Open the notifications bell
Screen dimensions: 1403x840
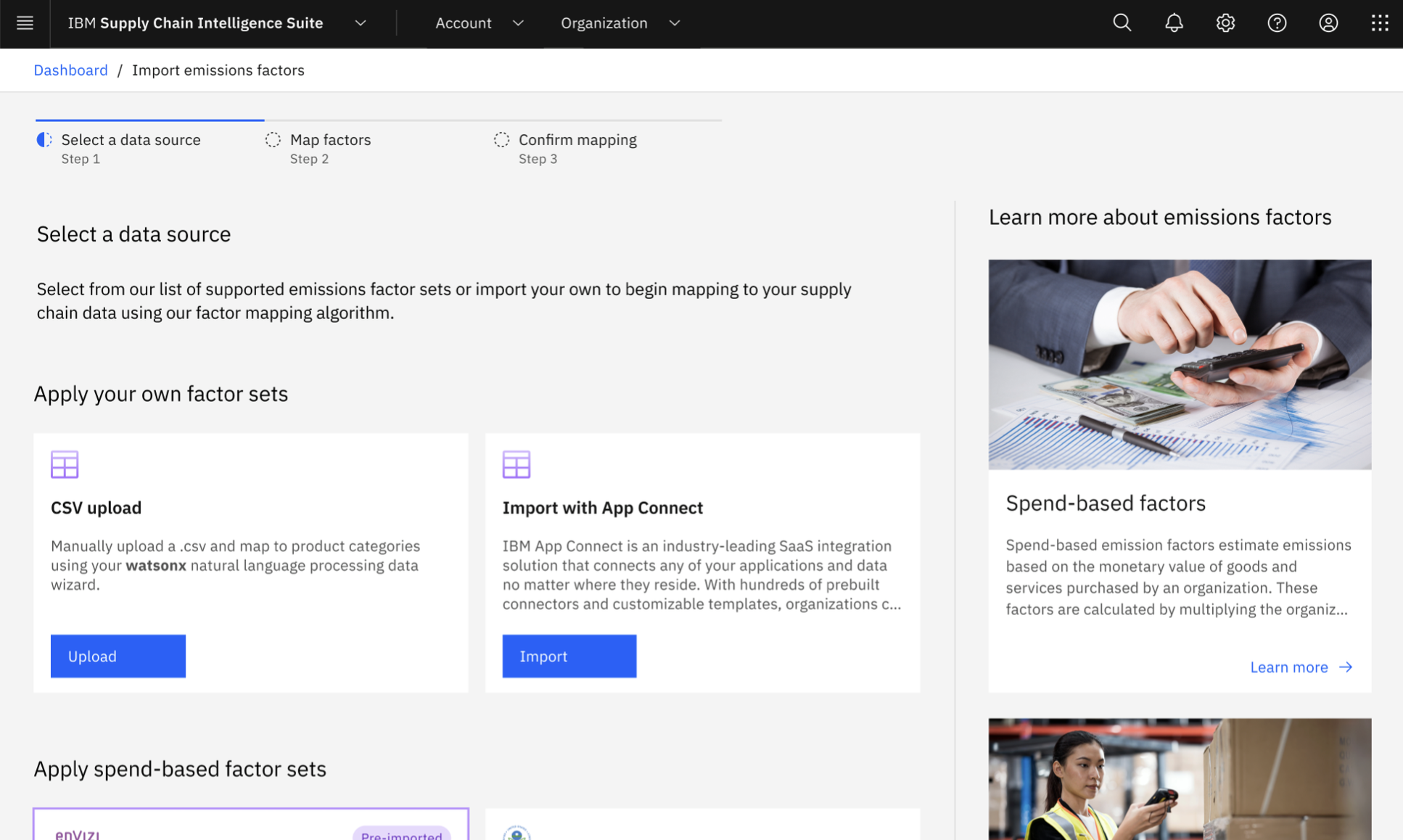[1174, 23]
